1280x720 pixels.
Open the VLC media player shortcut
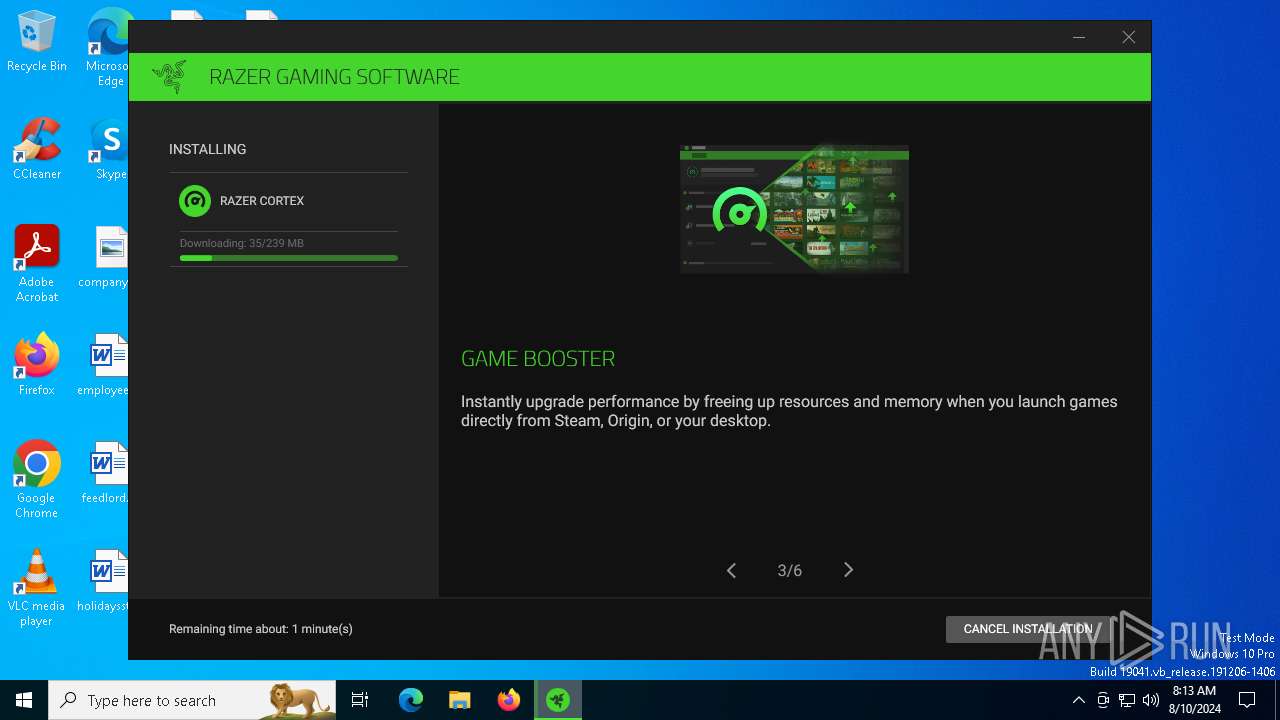coord(37,588)
